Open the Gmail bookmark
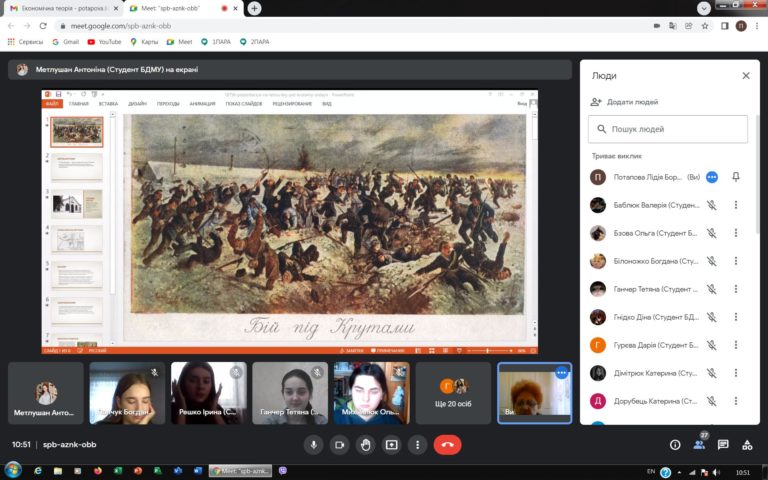The width and height of the screenshot is (768, 480). click(x=66, y=42)
